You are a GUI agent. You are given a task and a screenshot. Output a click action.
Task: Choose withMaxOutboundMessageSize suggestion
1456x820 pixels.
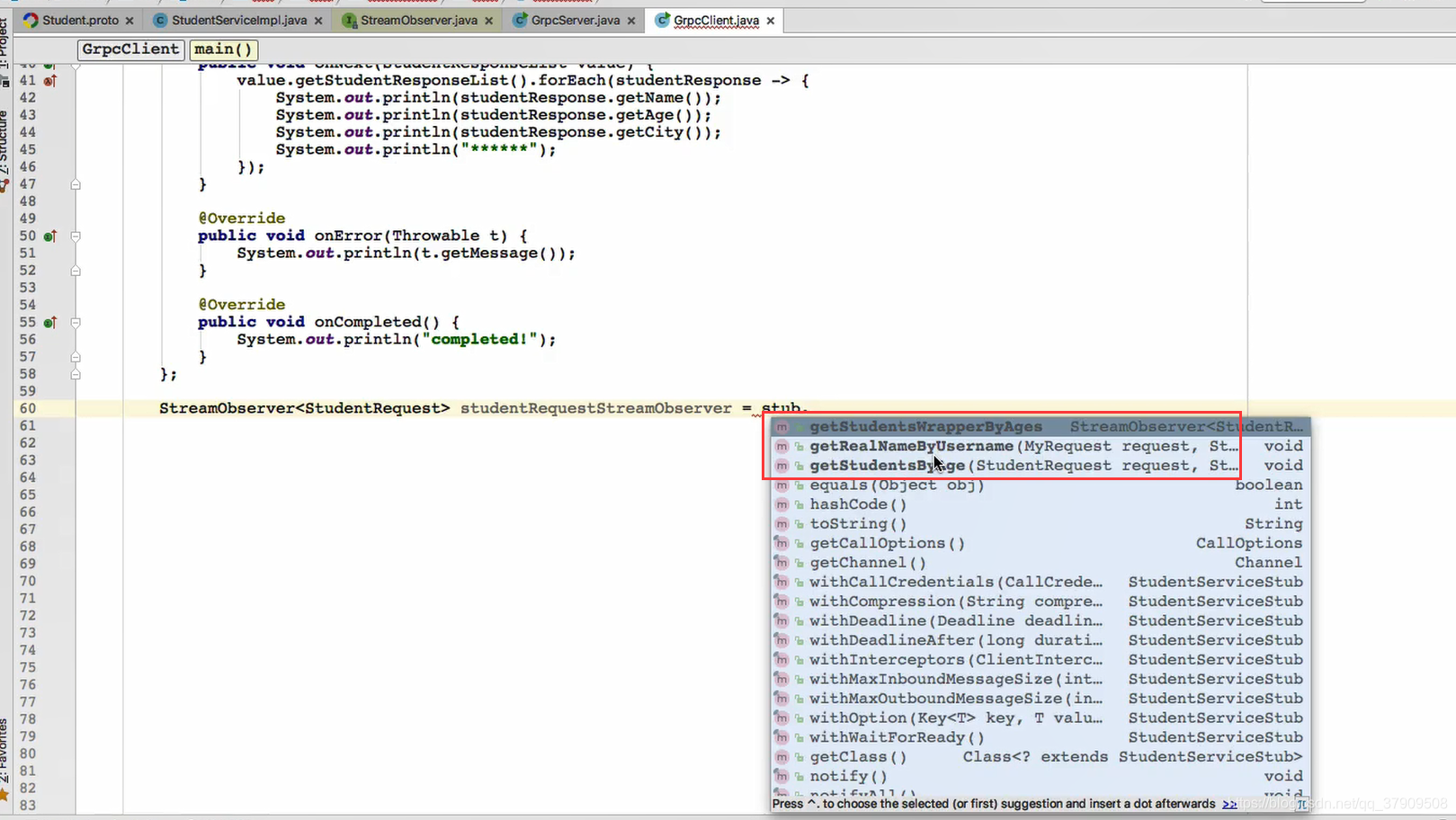click(1040, 699)
